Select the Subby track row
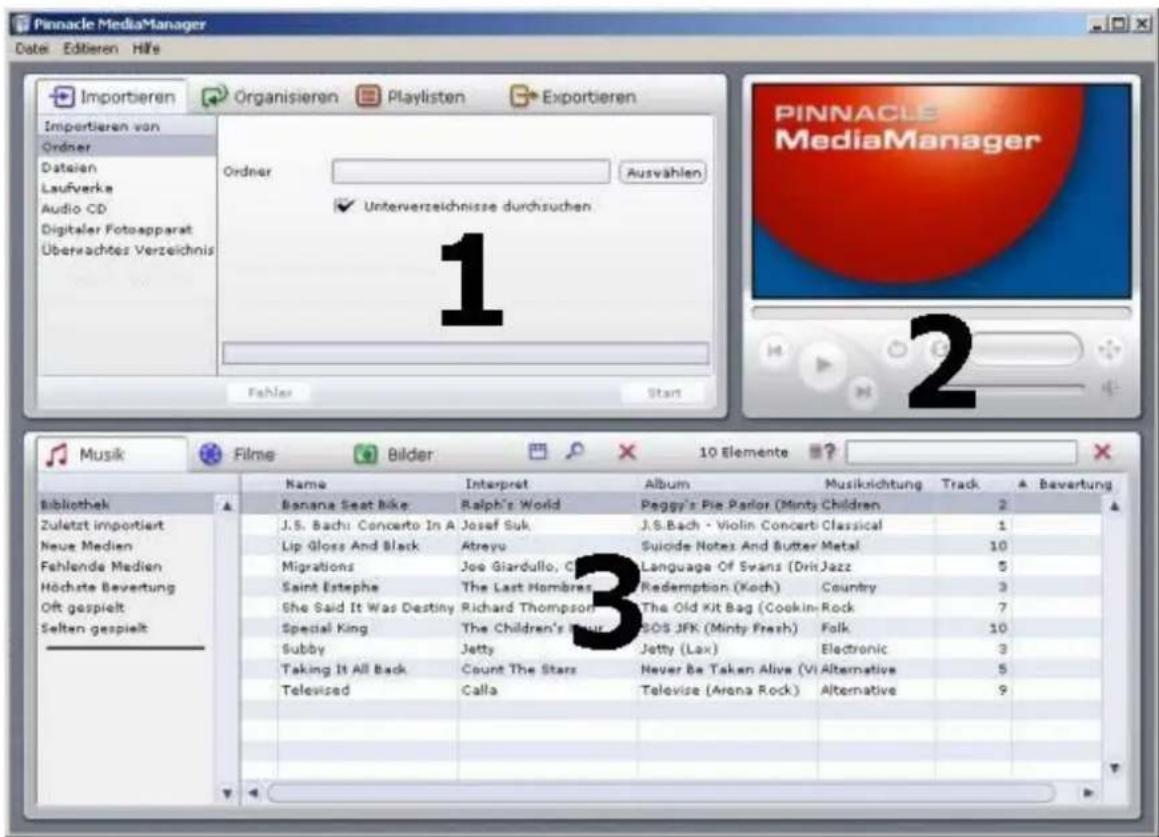Screen dimensions: 1159x837 tap(671, 649)
